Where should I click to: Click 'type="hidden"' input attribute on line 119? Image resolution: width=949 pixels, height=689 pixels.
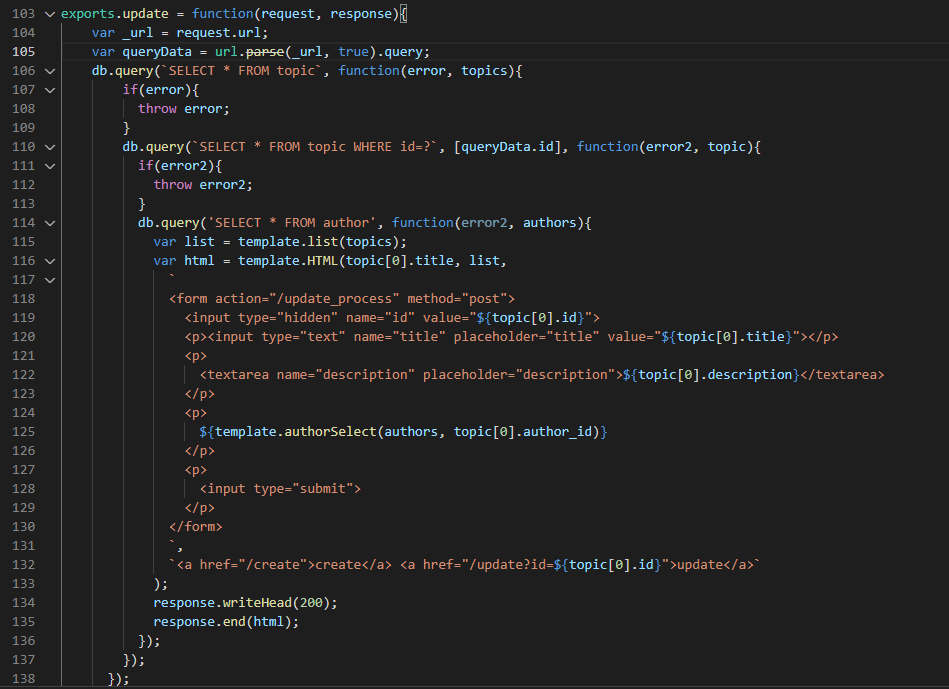[288, 318]
